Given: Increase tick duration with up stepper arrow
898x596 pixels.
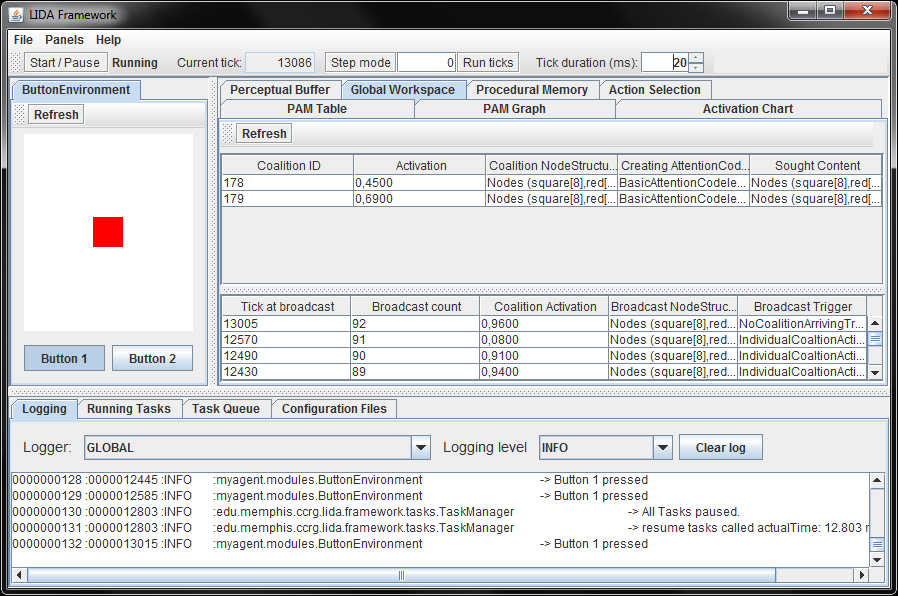Looking at the screenshot, I should pyautogui.click(x=696, y=57).
